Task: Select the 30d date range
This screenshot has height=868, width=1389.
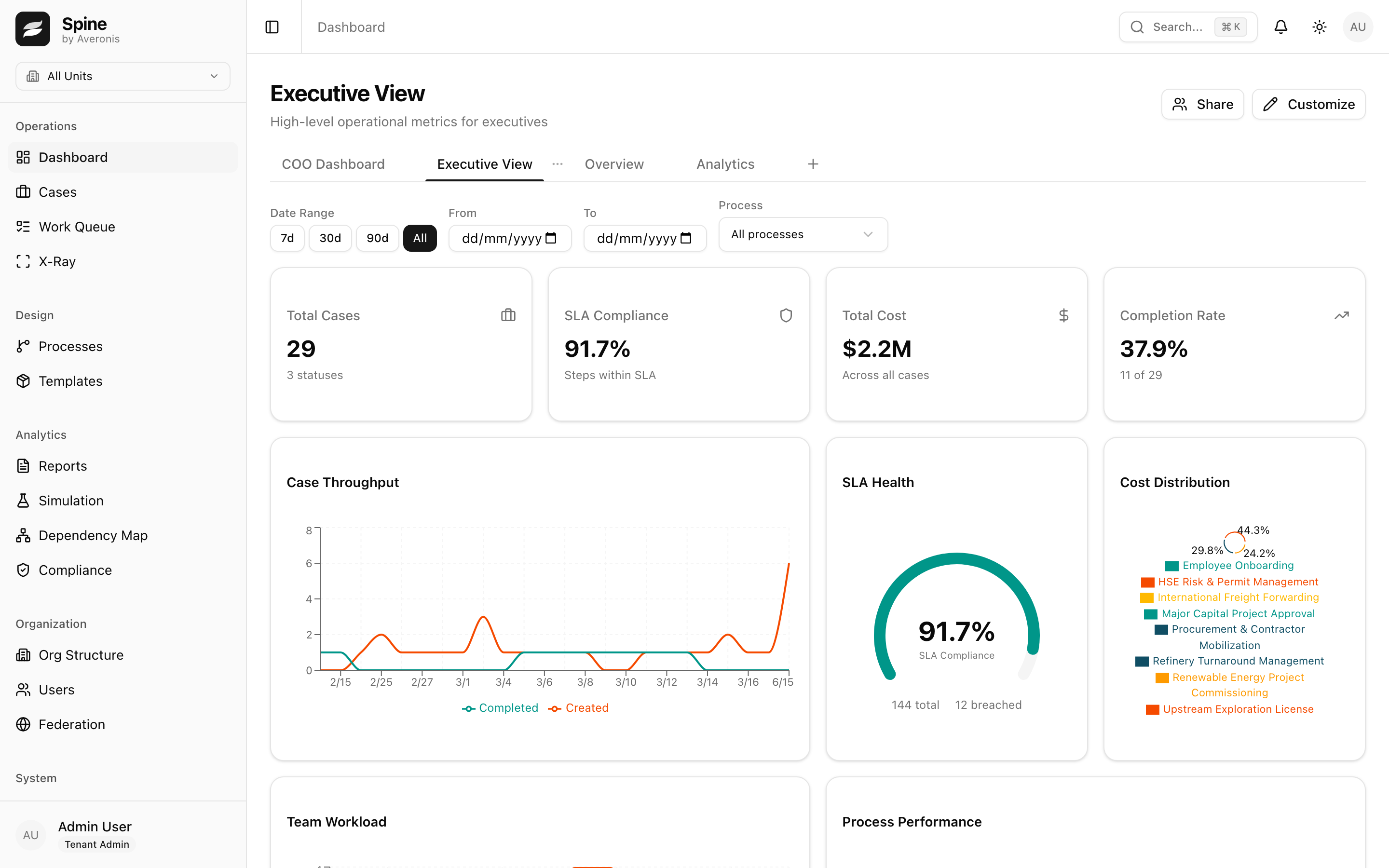Action: tap(330, 238)
